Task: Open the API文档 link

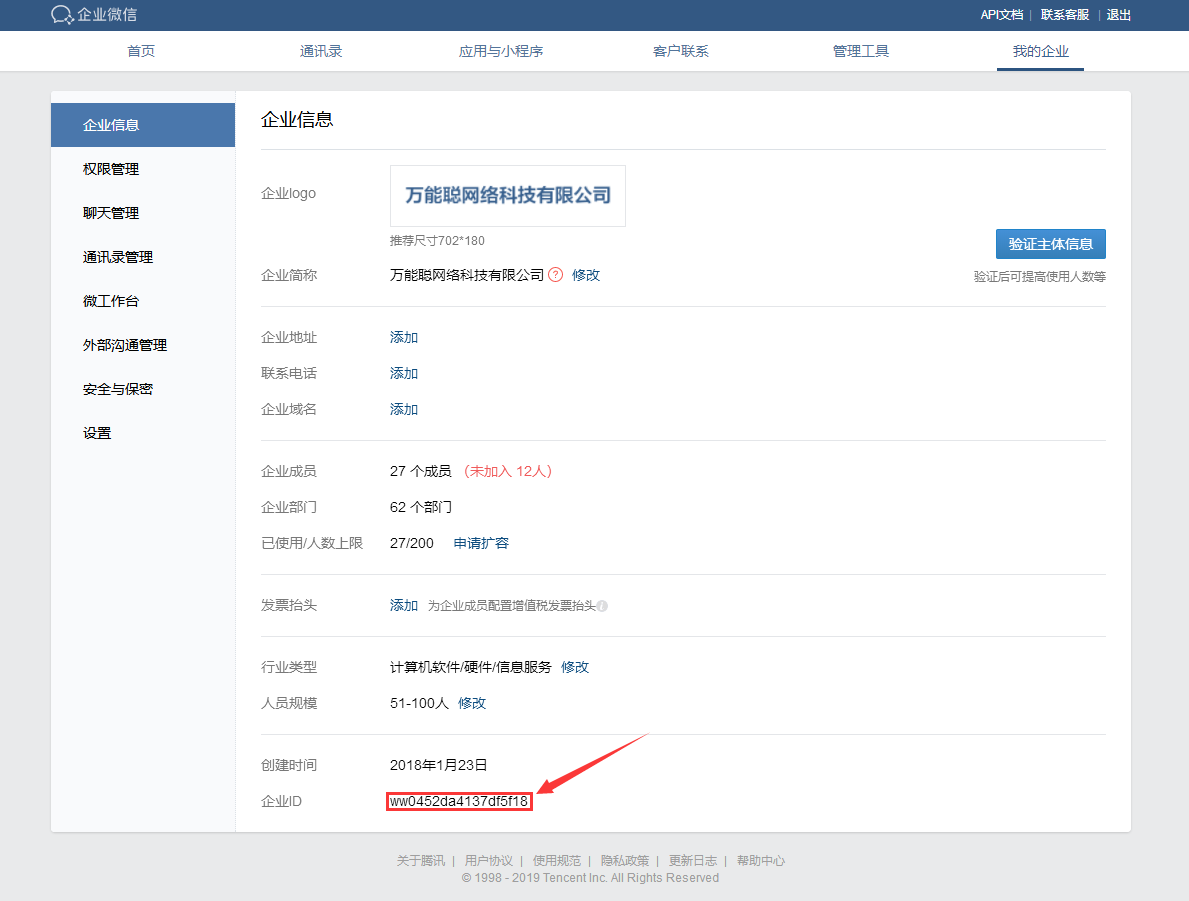Action: [x=1001, y=14]
